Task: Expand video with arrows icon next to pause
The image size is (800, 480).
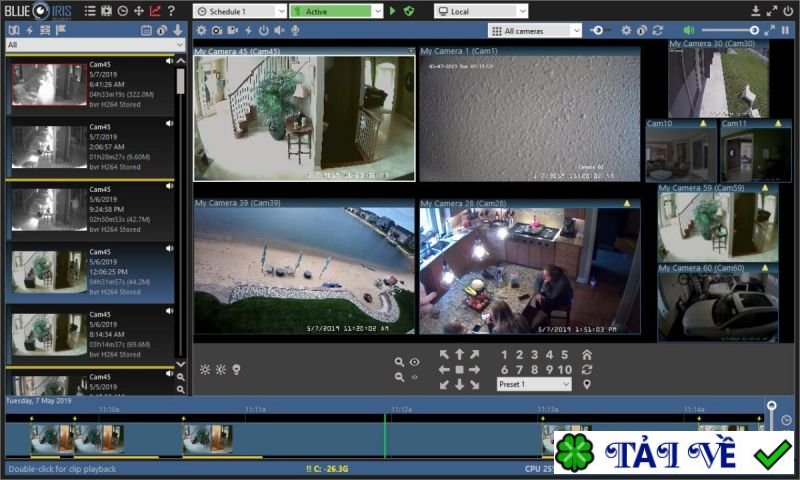Action: click(x=770, y=31)
